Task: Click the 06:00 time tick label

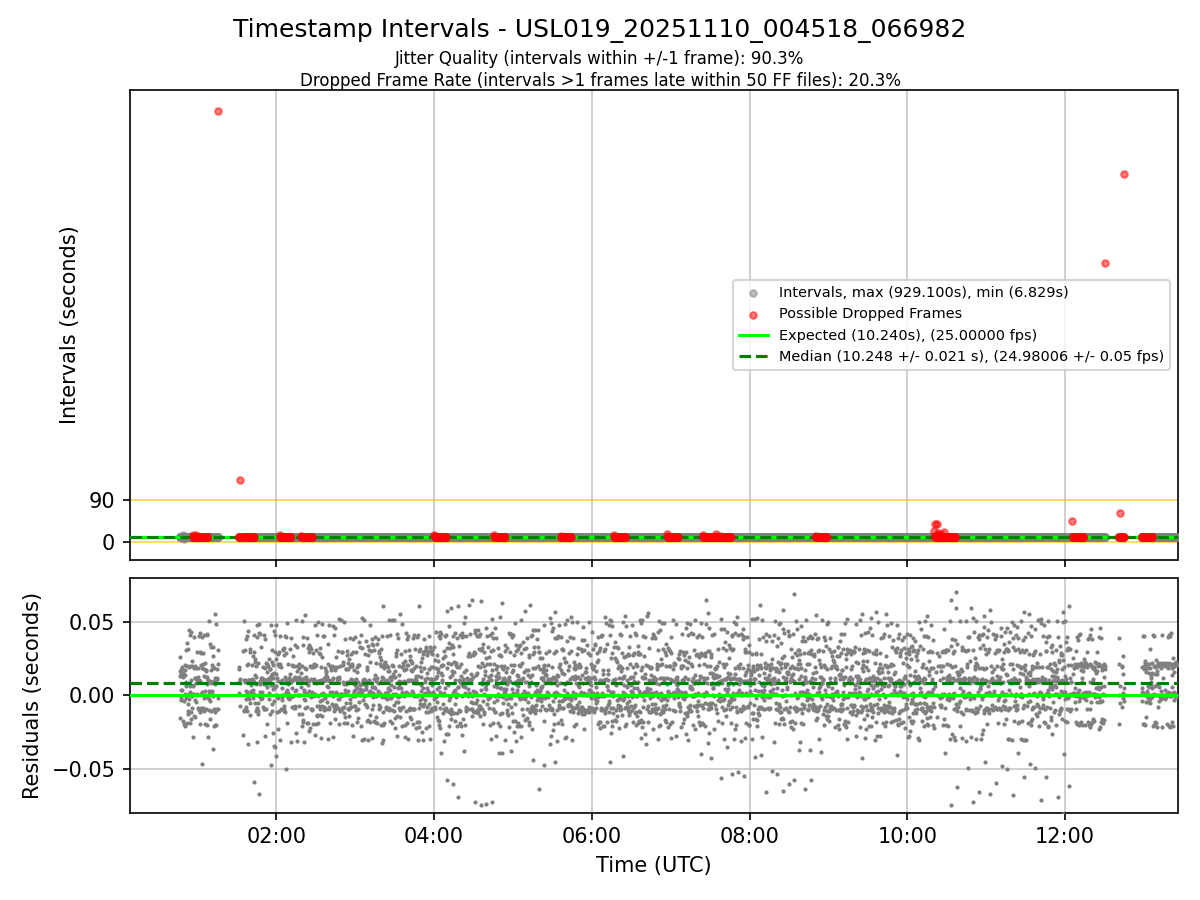Action: click(592, 835)
